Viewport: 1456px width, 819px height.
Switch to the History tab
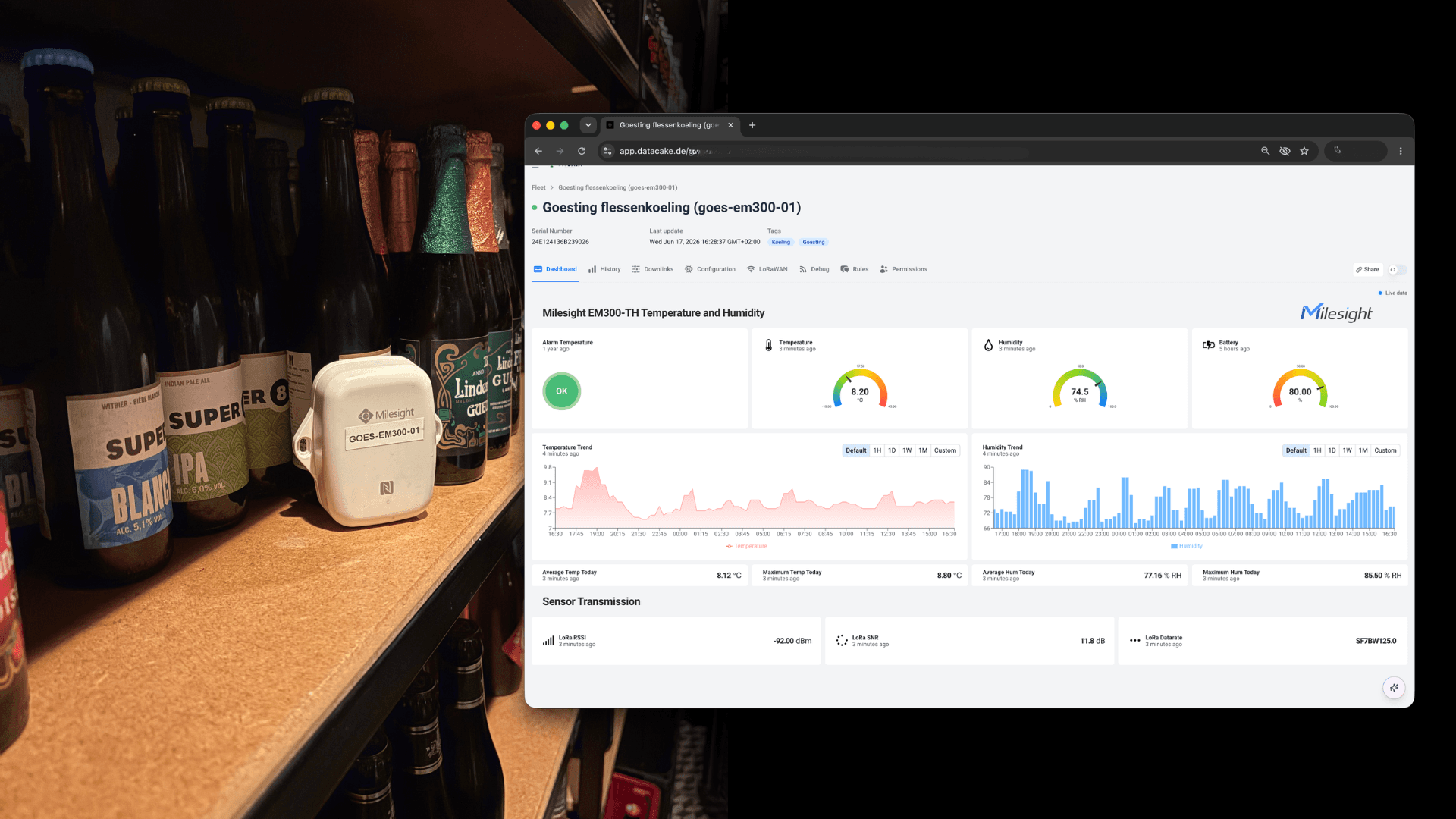[604, 269]
